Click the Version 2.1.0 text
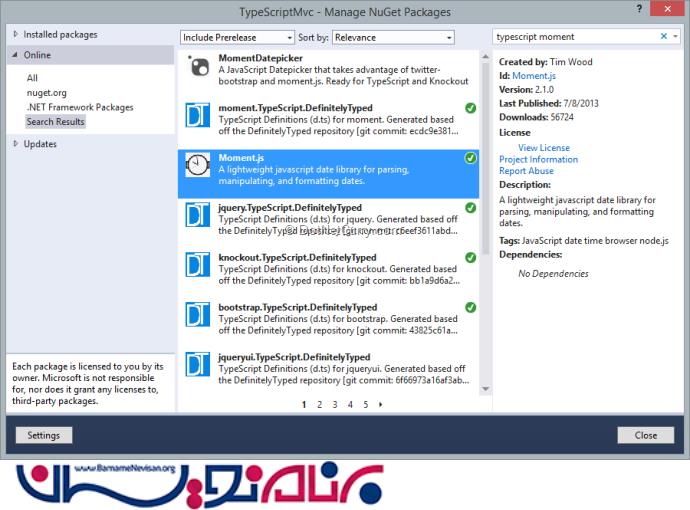This screenshot has height=510, width=690. [526, 89]
